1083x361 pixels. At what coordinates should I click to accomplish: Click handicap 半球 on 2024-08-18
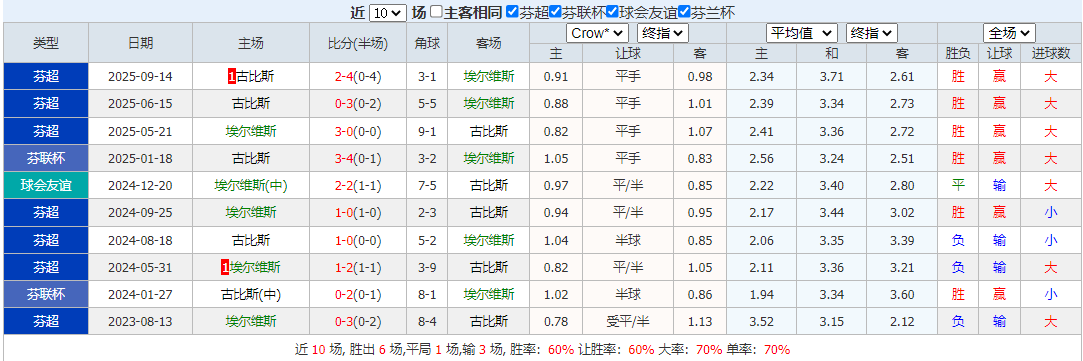(628, 240)
